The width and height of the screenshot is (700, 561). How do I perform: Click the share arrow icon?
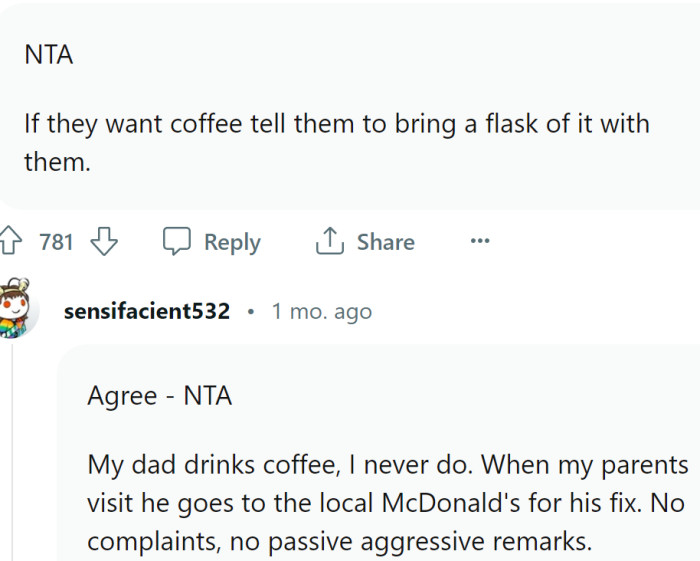[329, 241]
